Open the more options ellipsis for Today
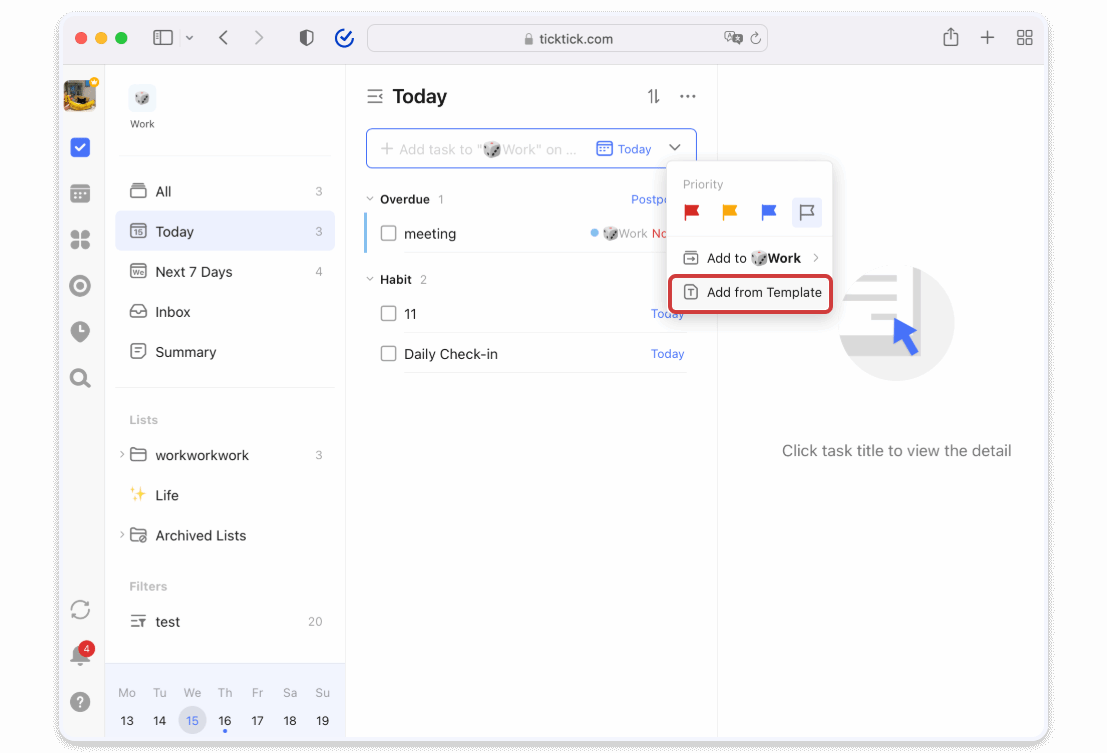The image size is (1107, 753). (687, 96)
